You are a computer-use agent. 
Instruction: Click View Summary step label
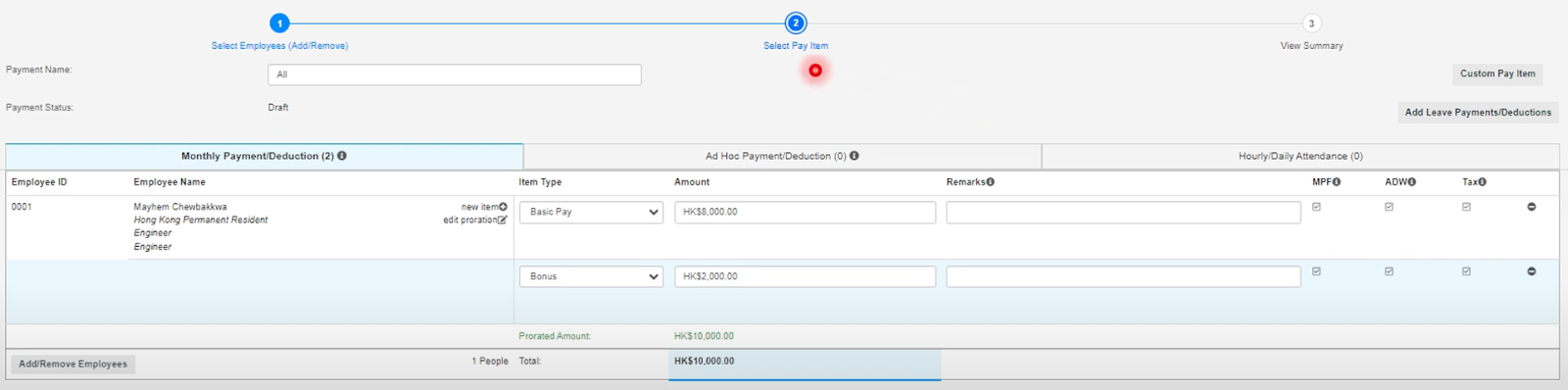[x=1311, y=46]
